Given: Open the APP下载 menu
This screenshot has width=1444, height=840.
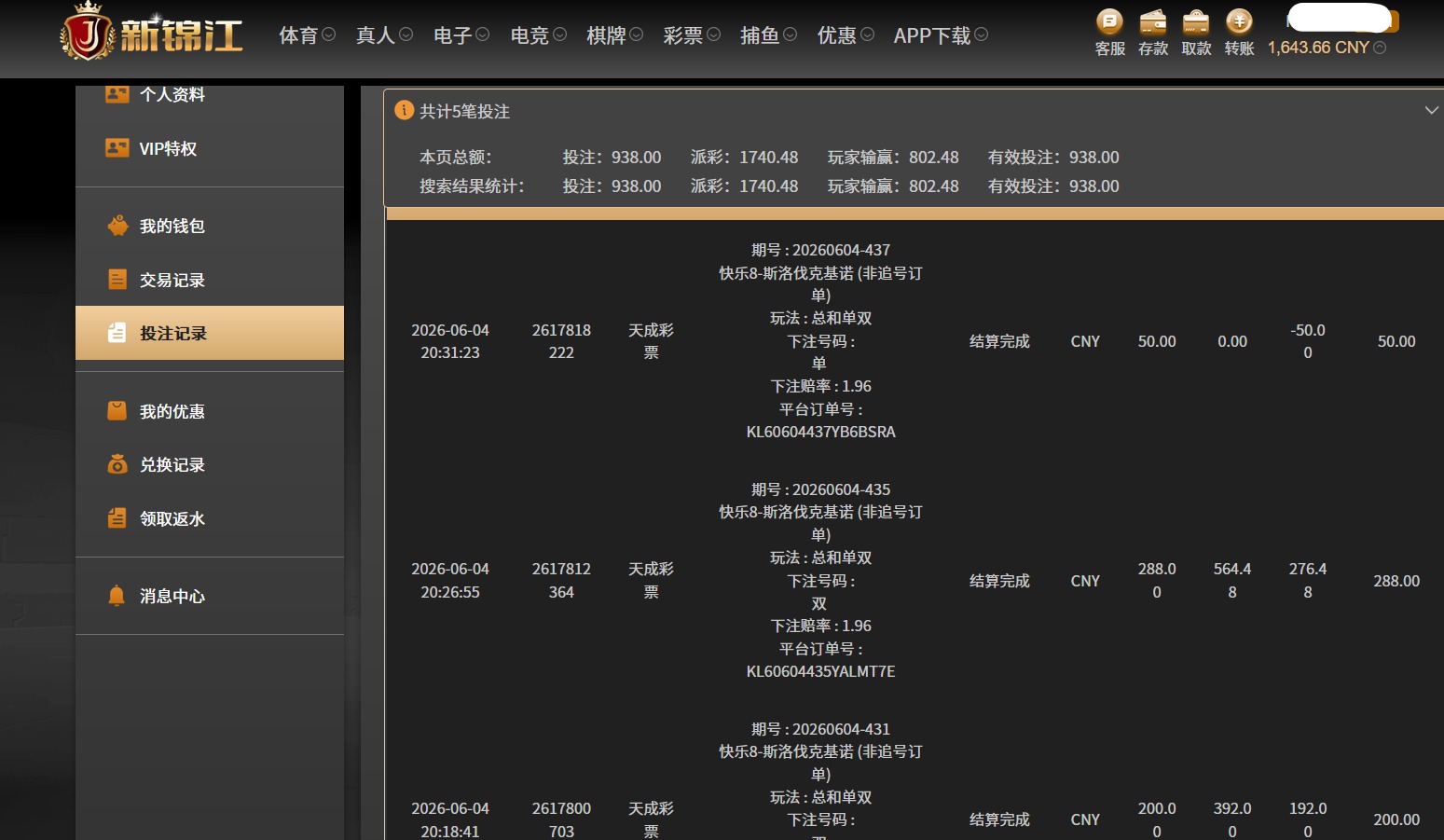Looking at the screenshot, I should coord(932,35).
